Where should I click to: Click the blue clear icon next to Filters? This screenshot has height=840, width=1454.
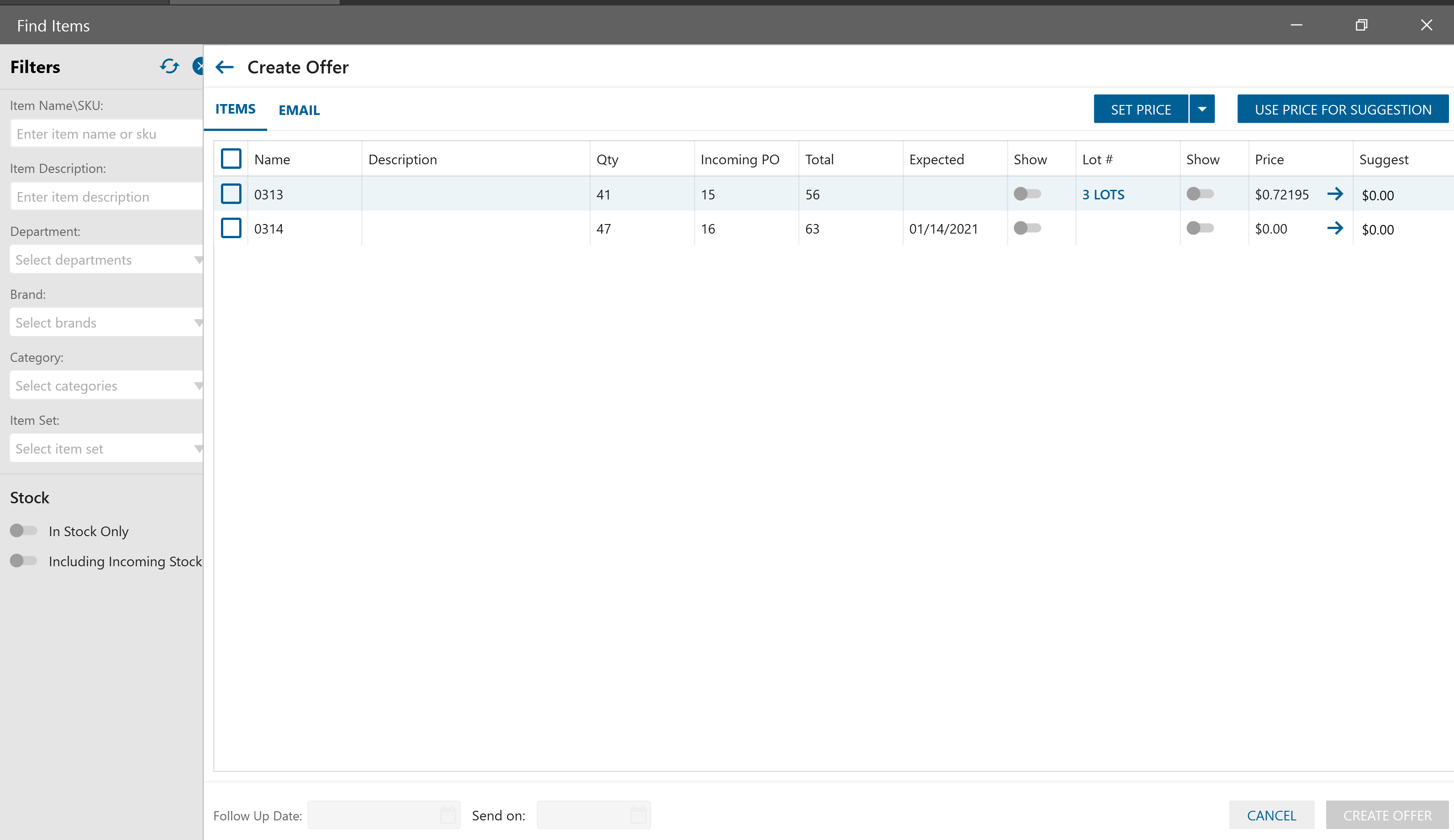[x=199, y=66]
